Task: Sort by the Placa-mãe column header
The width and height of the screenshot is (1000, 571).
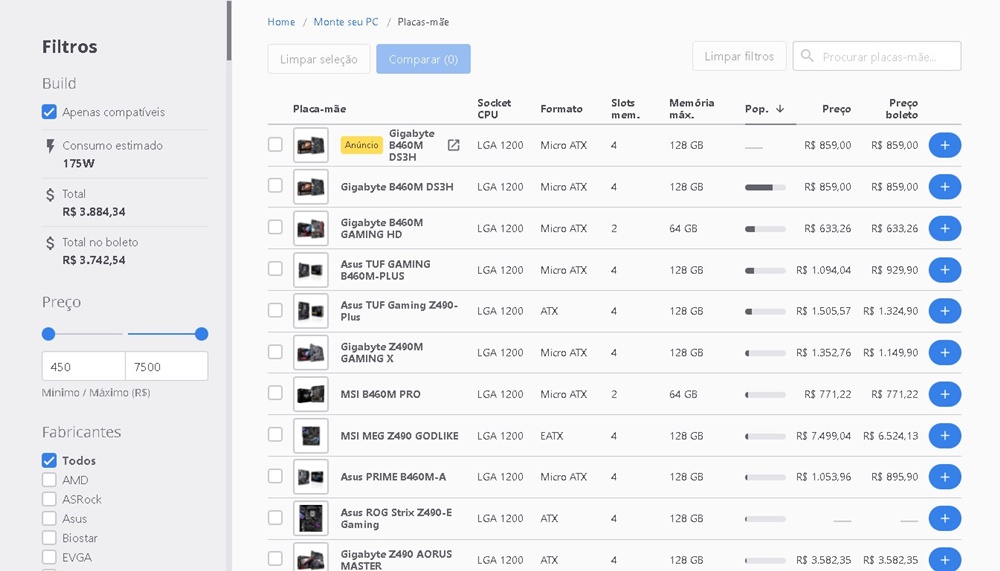Action: (x=319, y=109)
